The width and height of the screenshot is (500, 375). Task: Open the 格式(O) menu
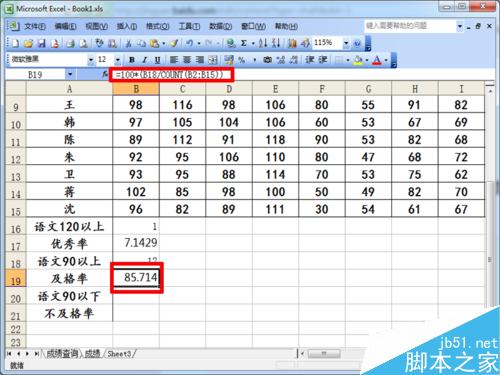coord(158,26)
